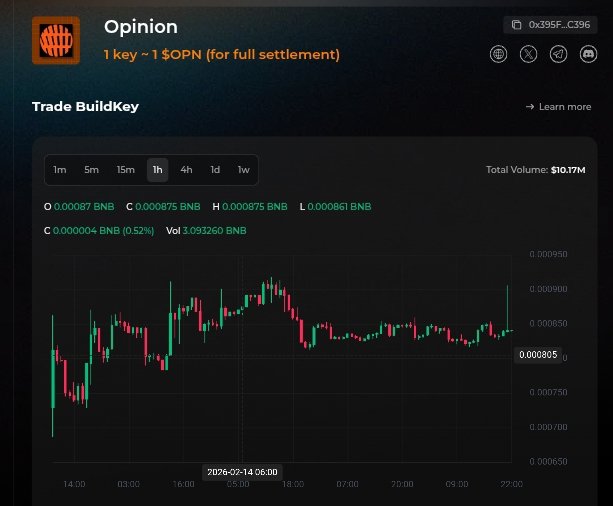The image size is (613, 506).
Task: Switch chart to 1d interval
Action: tap(215, 170)
